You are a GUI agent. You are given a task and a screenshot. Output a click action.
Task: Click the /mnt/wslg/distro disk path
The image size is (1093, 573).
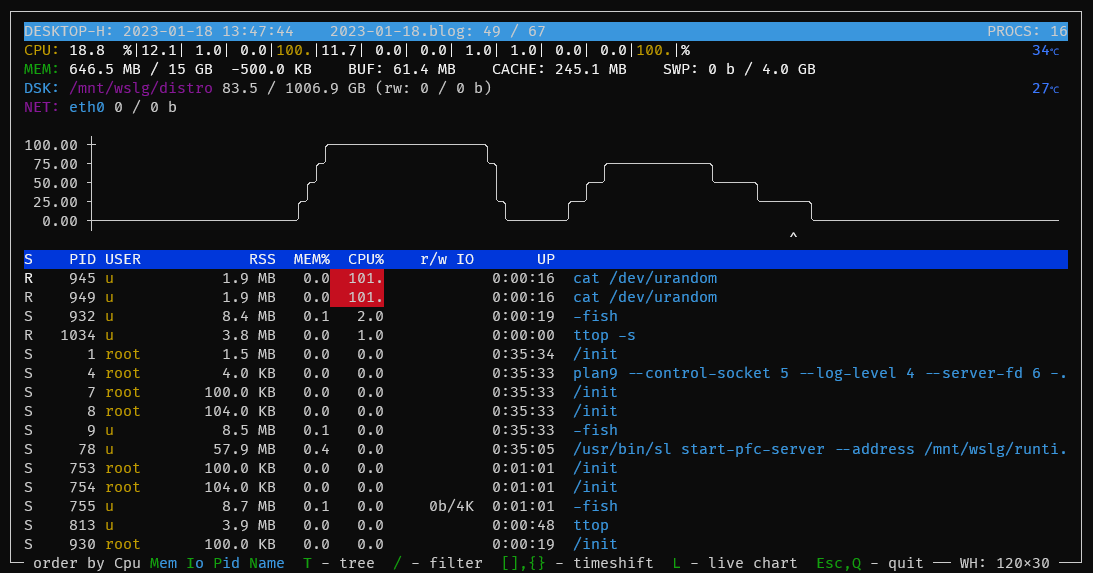(x=141, y=88)
